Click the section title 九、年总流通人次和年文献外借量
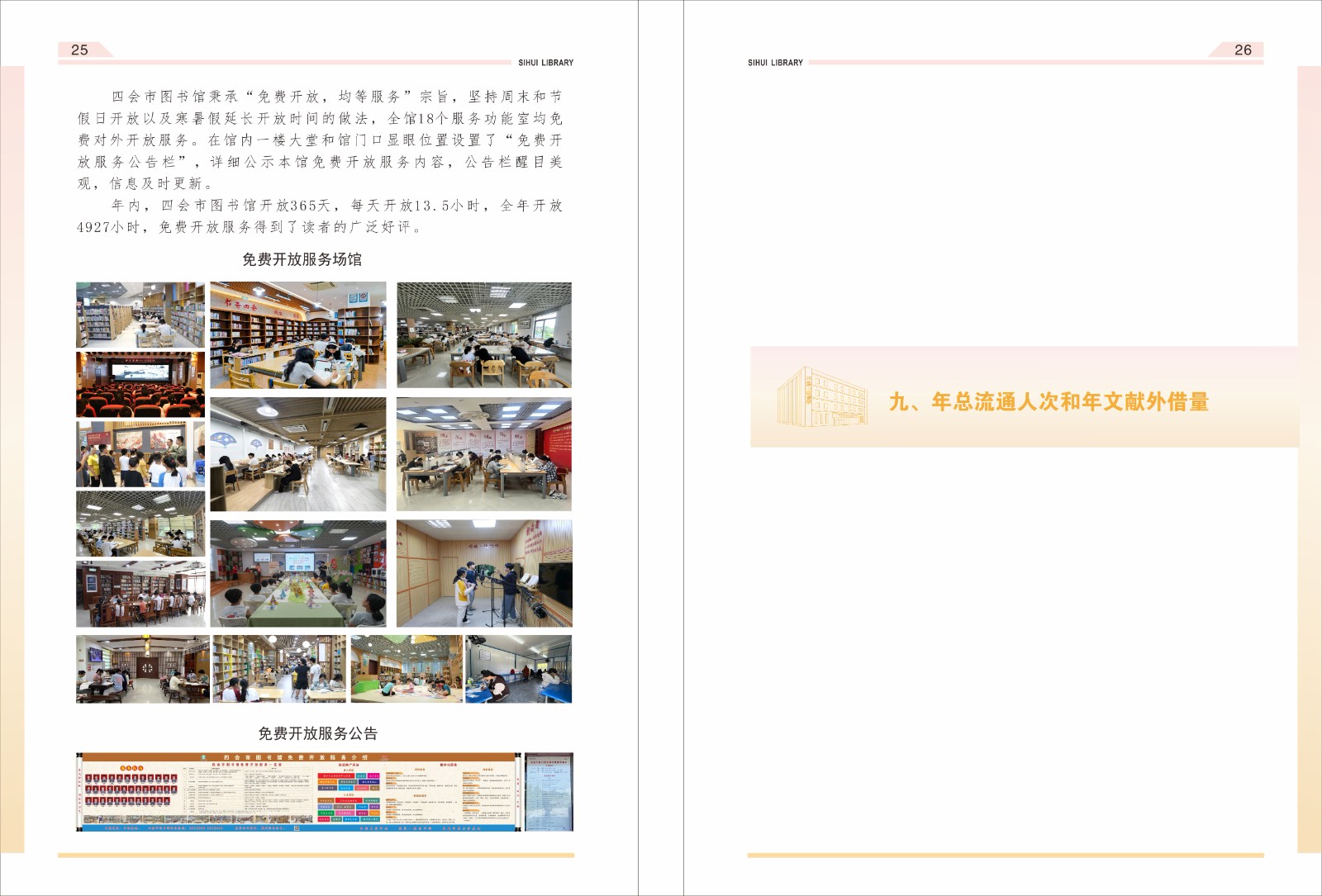 pos(1049,402)
